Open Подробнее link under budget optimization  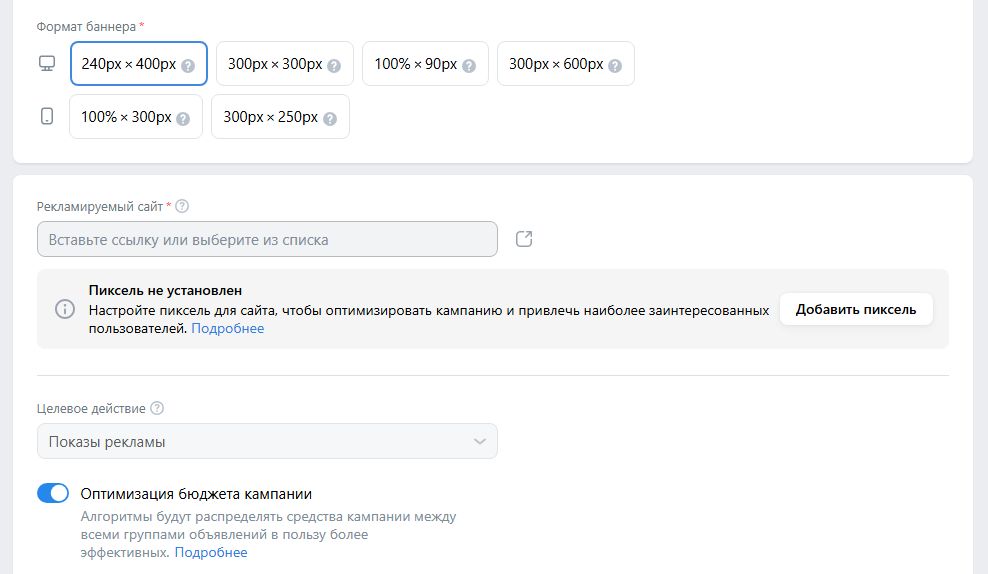point(211,553)
